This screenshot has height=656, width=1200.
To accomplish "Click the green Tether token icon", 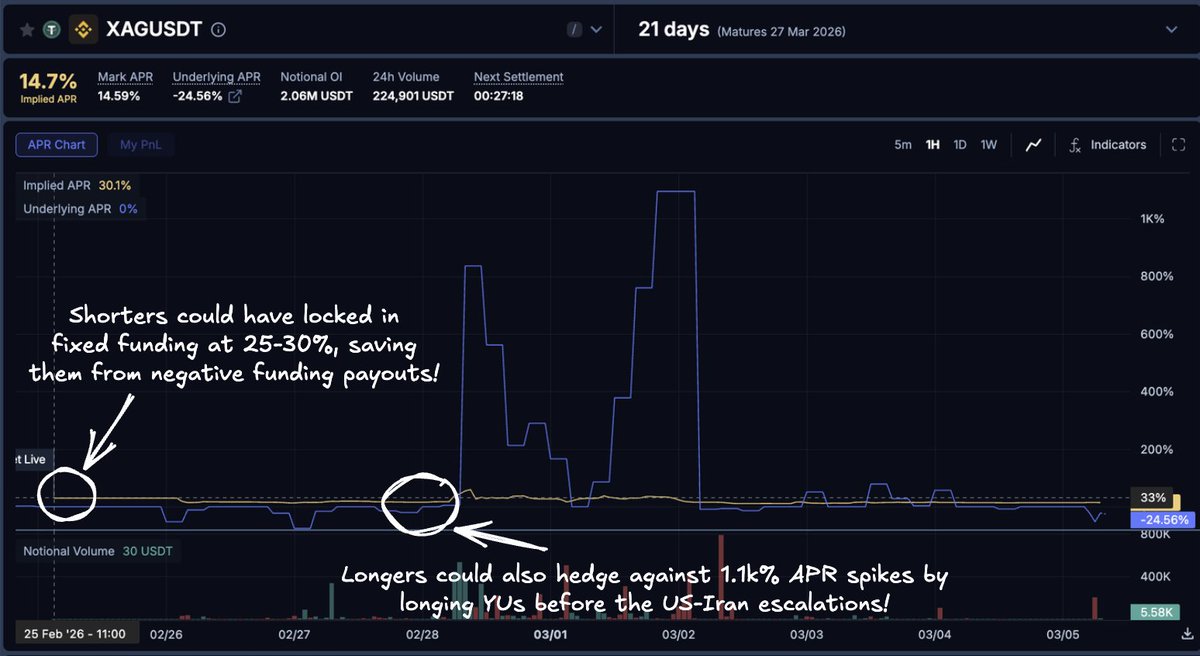I will 51,30.
